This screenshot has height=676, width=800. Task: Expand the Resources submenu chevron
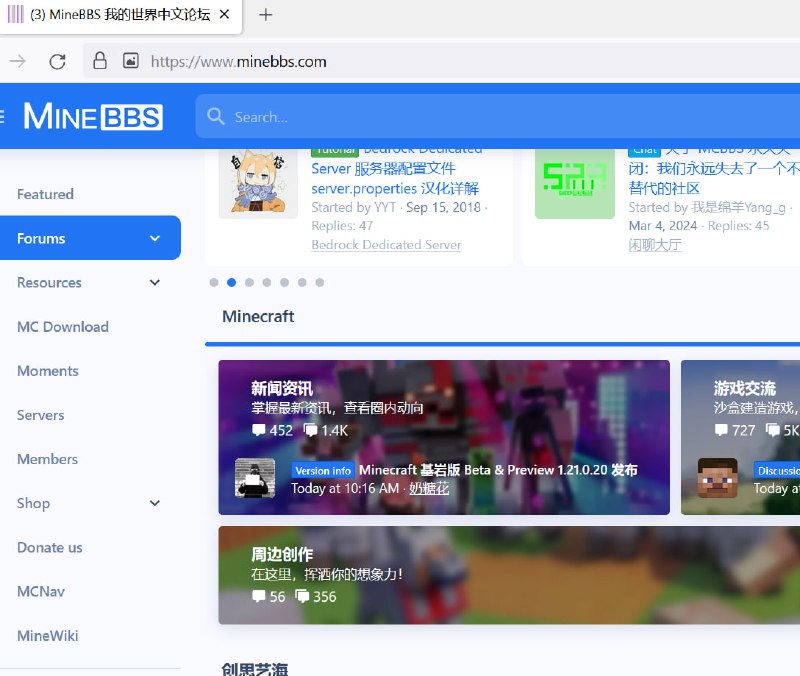pos(155,282)
